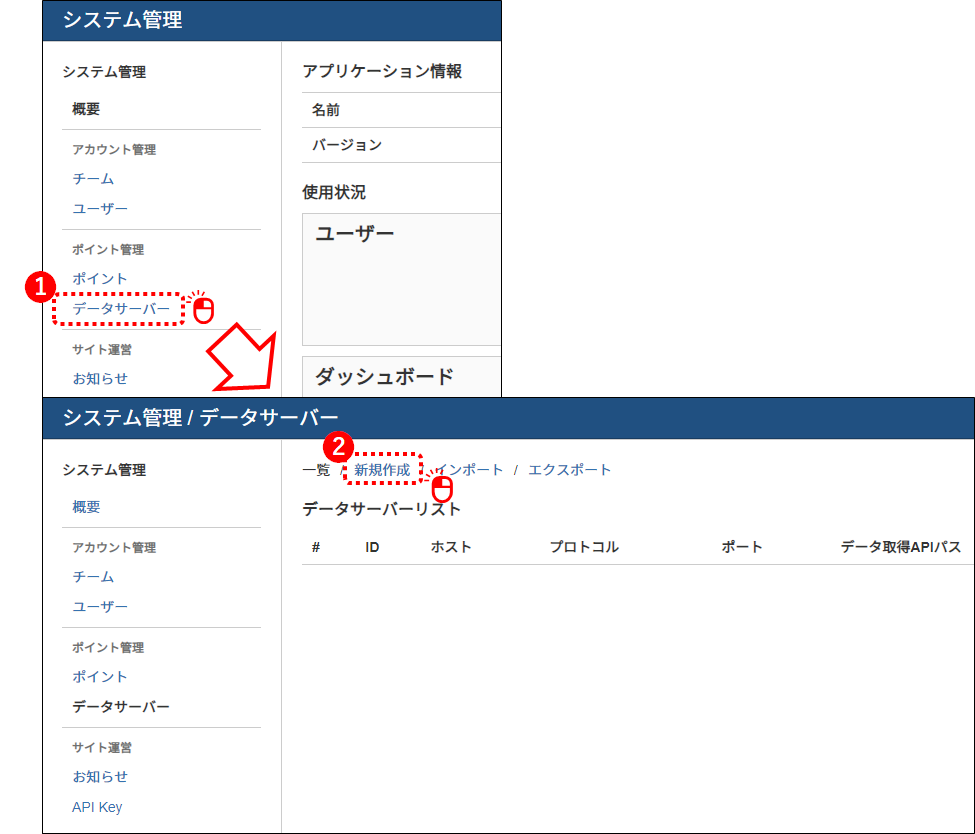Click the データ取得APIパス column header
Image resolution: width=975 pixels, height=834 pixels.
[900, 547]
